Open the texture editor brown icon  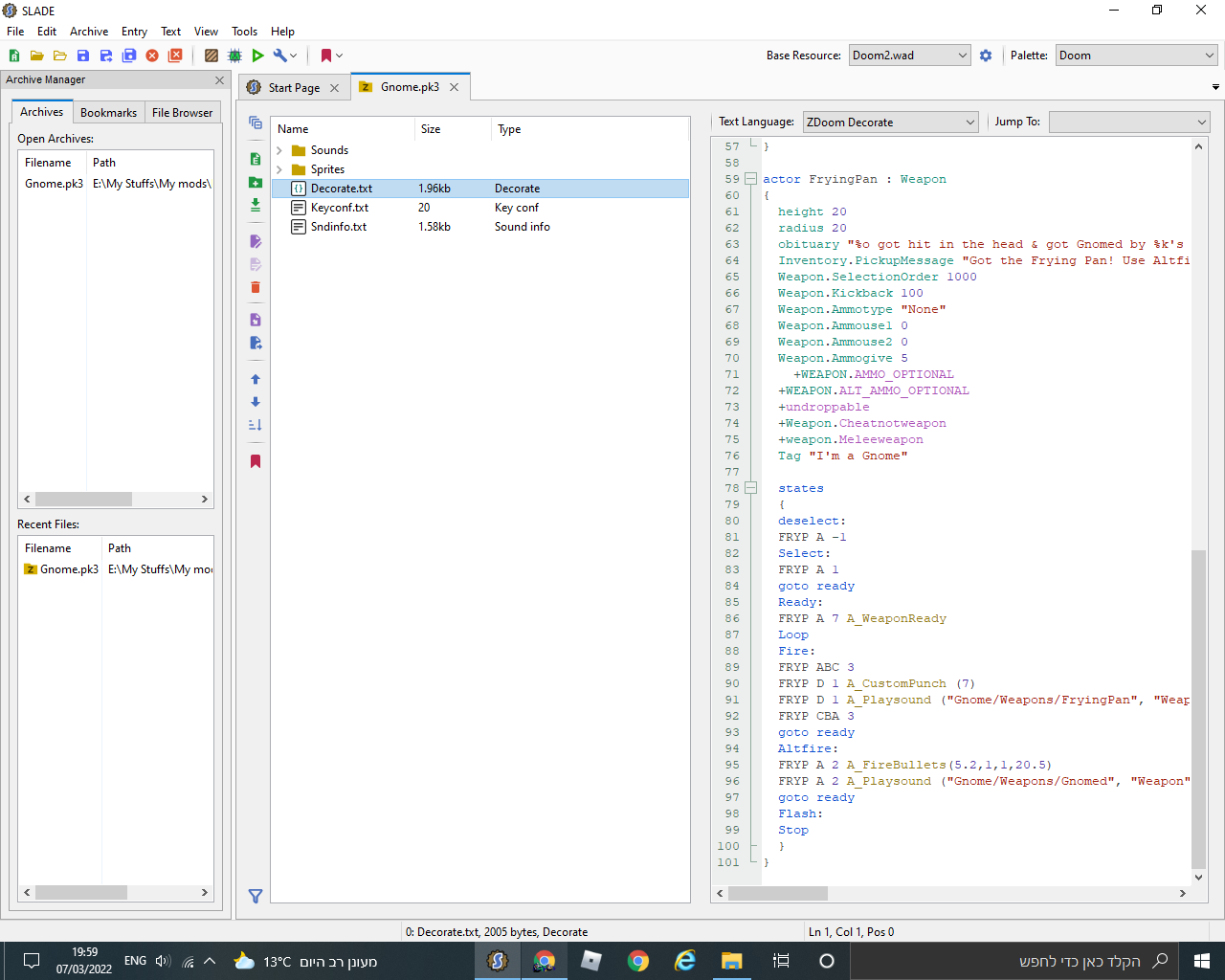click(x=212, y=56)
